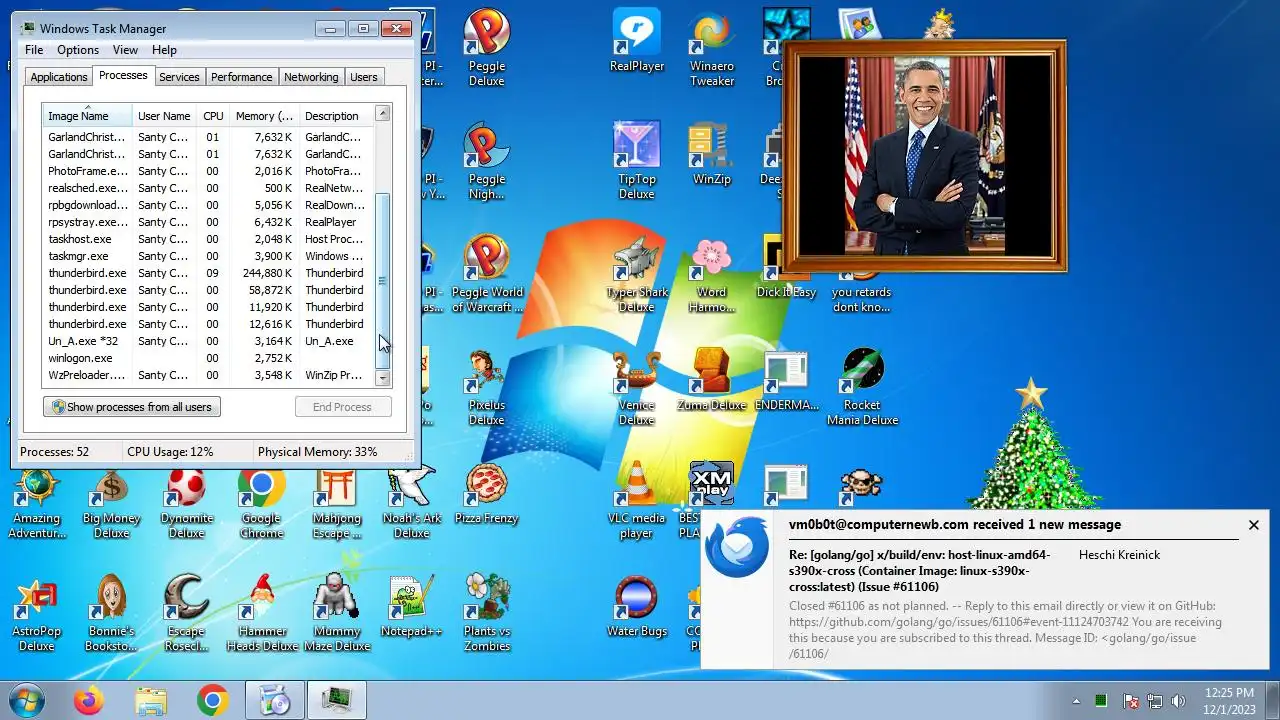Open Mahjong Escape desktop icon
The width and height of the screenshot is (1280, 720).
[337, 499]
